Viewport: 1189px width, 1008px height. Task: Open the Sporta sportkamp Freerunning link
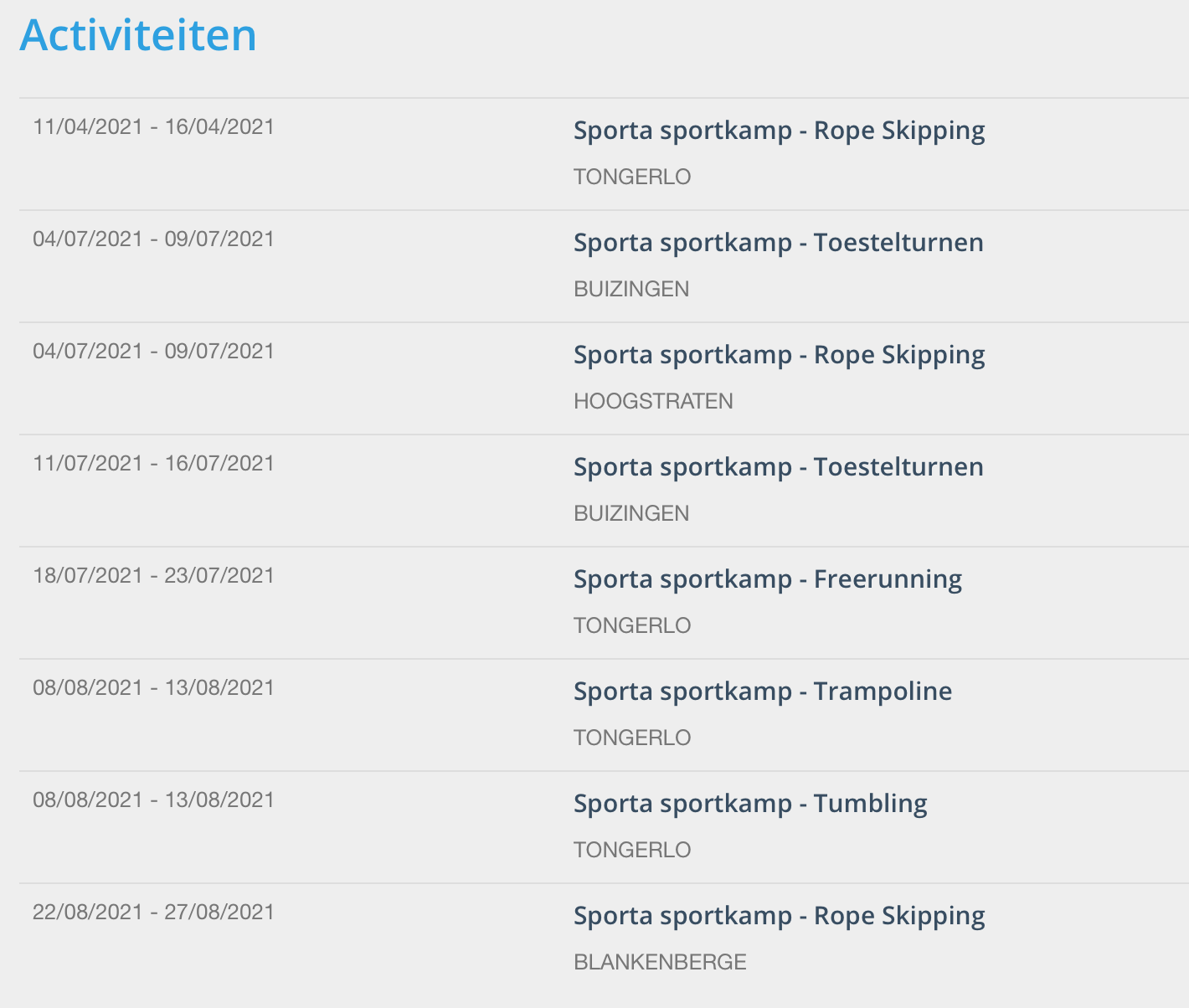[x=768, y=579]
